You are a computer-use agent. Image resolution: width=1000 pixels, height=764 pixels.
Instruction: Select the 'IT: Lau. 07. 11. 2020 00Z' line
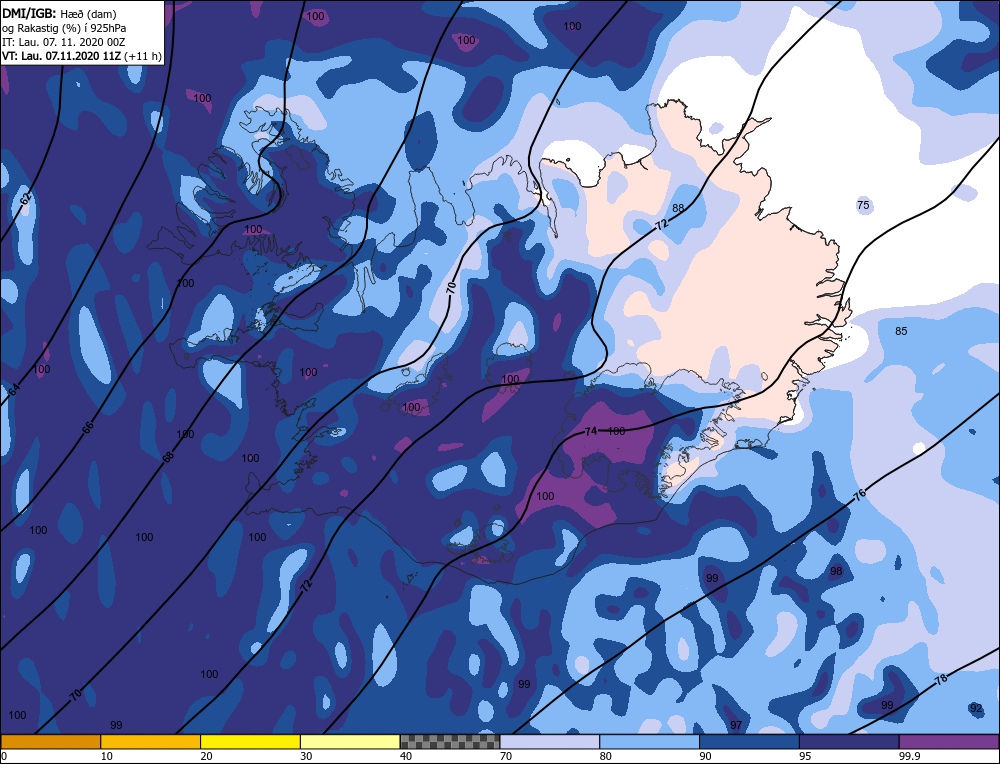click(x=64, y=42)
